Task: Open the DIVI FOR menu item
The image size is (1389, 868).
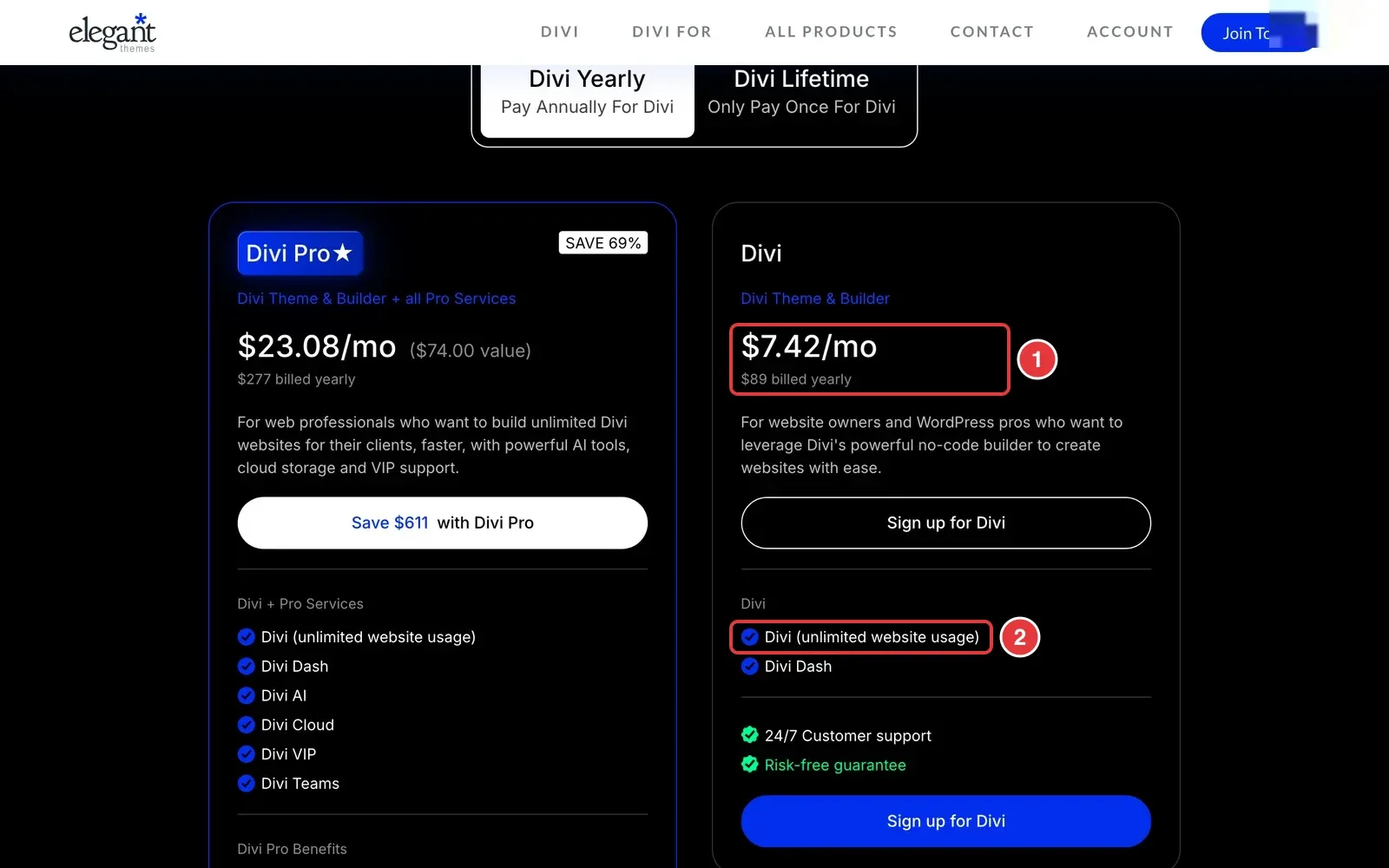Action: 672,32
